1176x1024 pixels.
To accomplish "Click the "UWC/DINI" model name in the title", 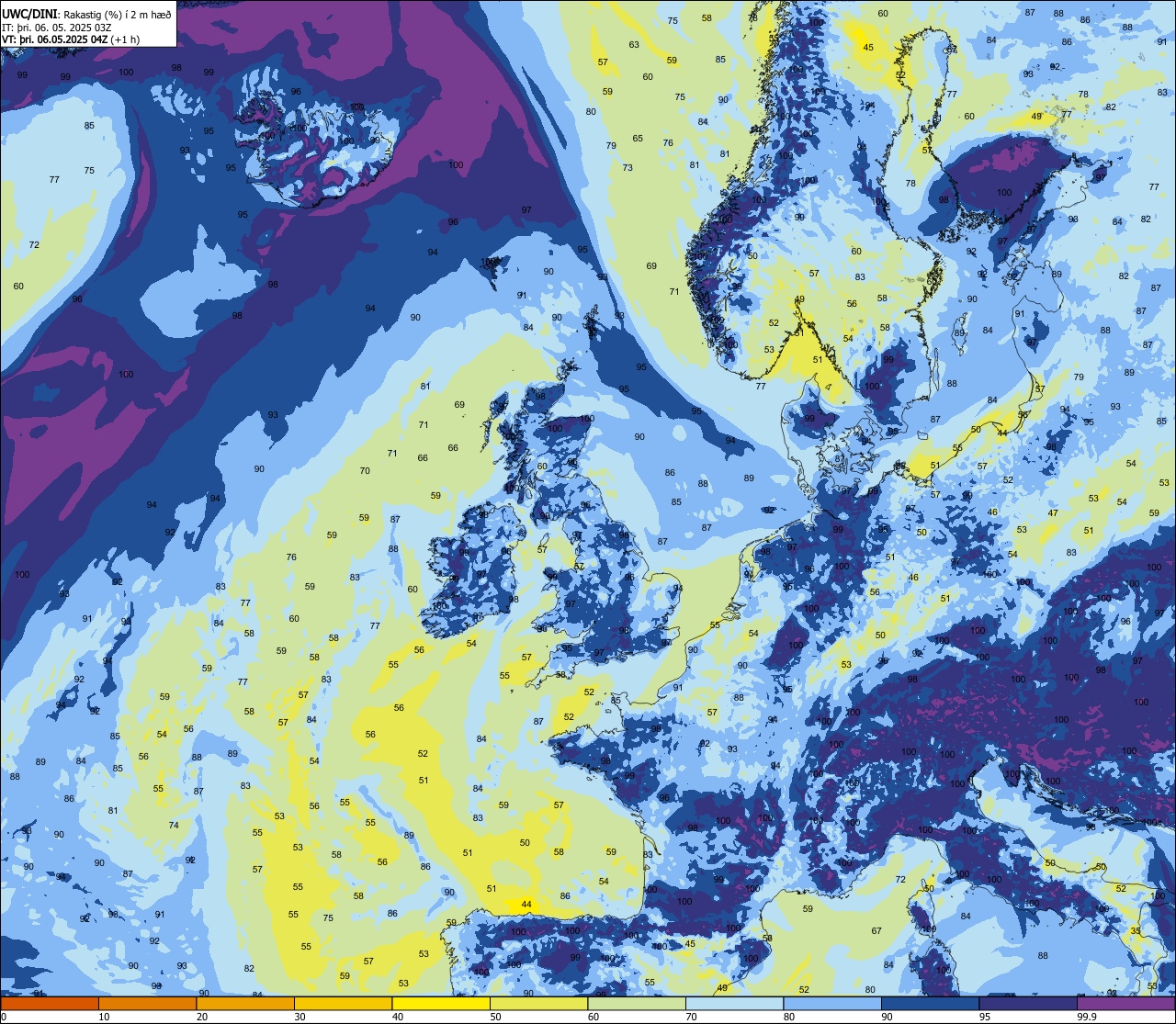I will click(x=31, y=14).
